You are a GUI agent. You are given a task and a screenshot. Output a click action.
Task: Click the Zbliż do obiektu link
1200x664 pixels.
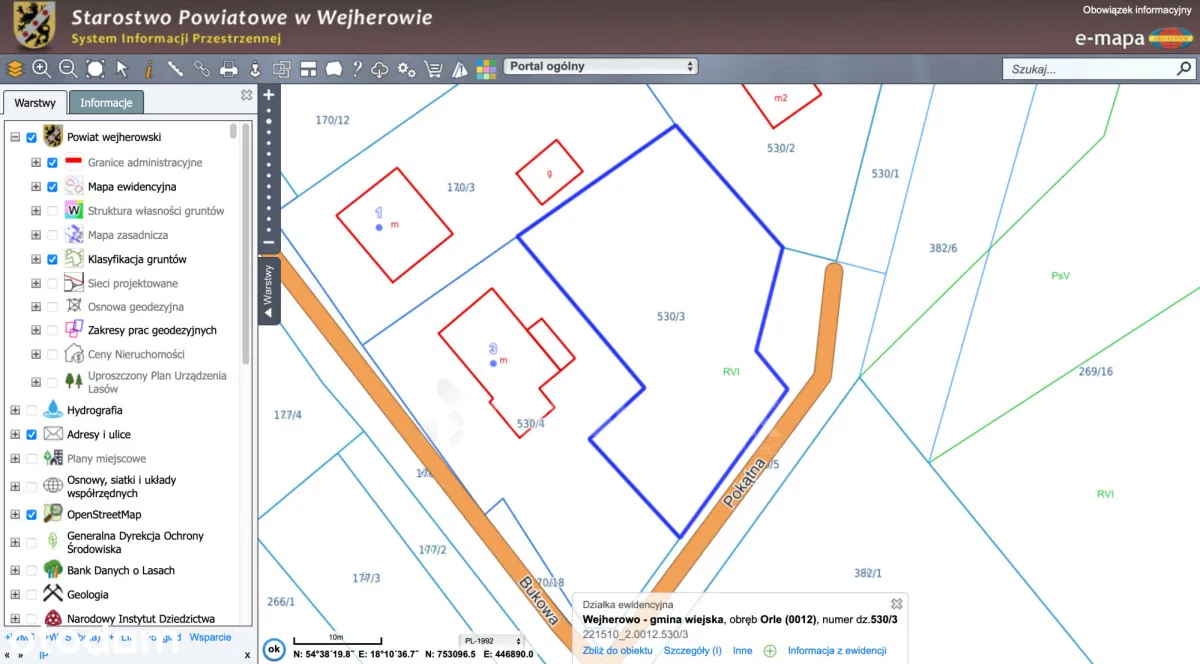click(617, 651)
